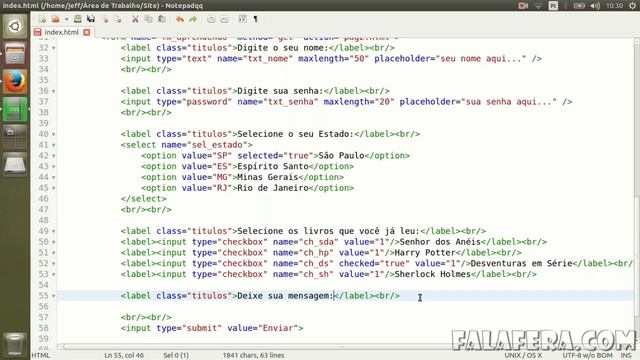Click the Zoom in toolbar icon
Viewport: 640px width, 360px height.
211,19
